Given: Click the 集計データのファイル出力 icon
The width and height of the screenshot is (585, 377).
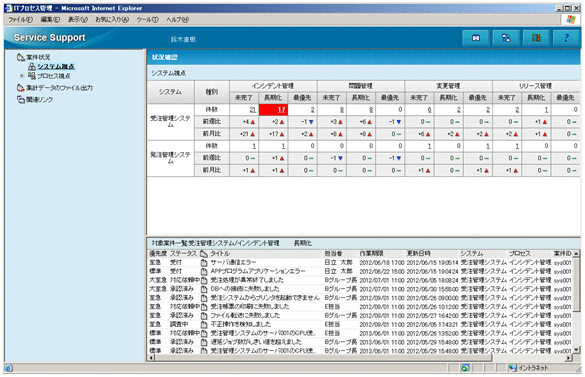Looking at the screenshot, I should (21, 88).
